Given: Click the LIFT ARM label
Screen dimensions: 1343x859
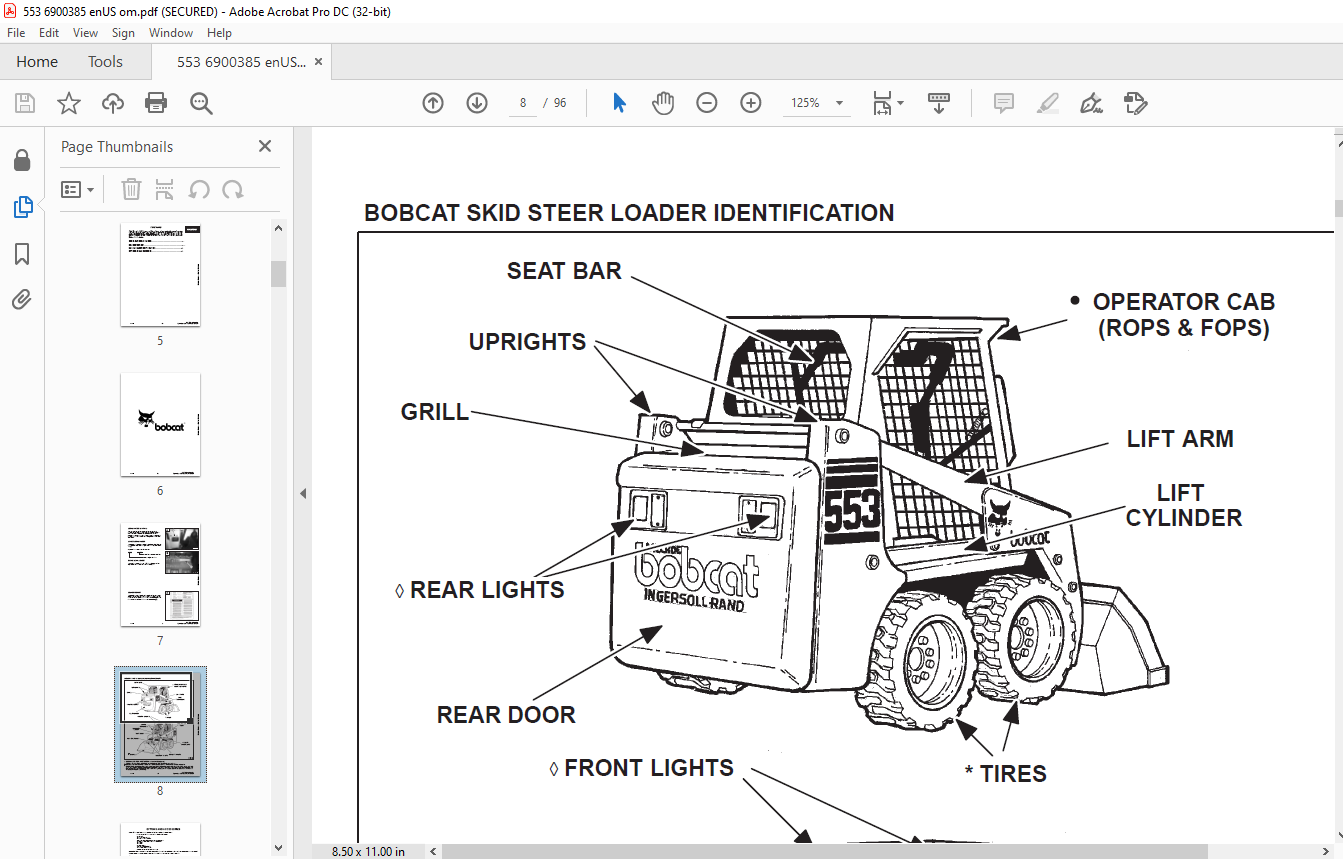Looking at the screenshot, I should click(1180, 439).
